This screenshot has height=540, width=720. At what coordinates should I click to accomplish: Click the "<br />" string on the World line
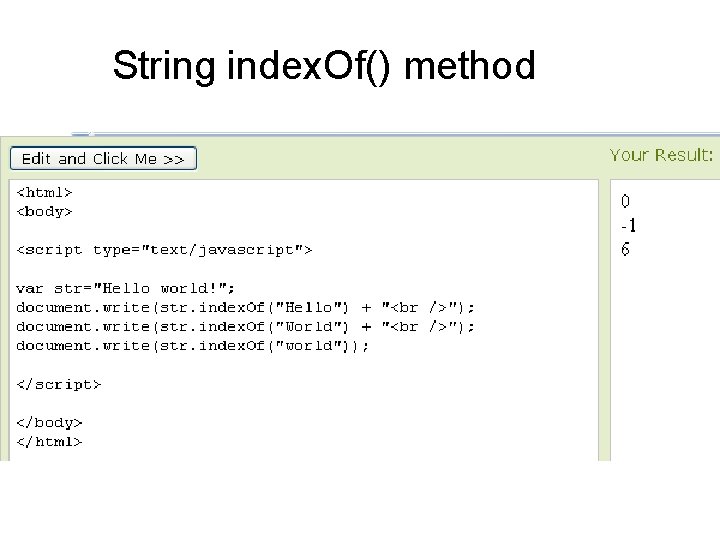pyautogui.click(x=424, y=326)
